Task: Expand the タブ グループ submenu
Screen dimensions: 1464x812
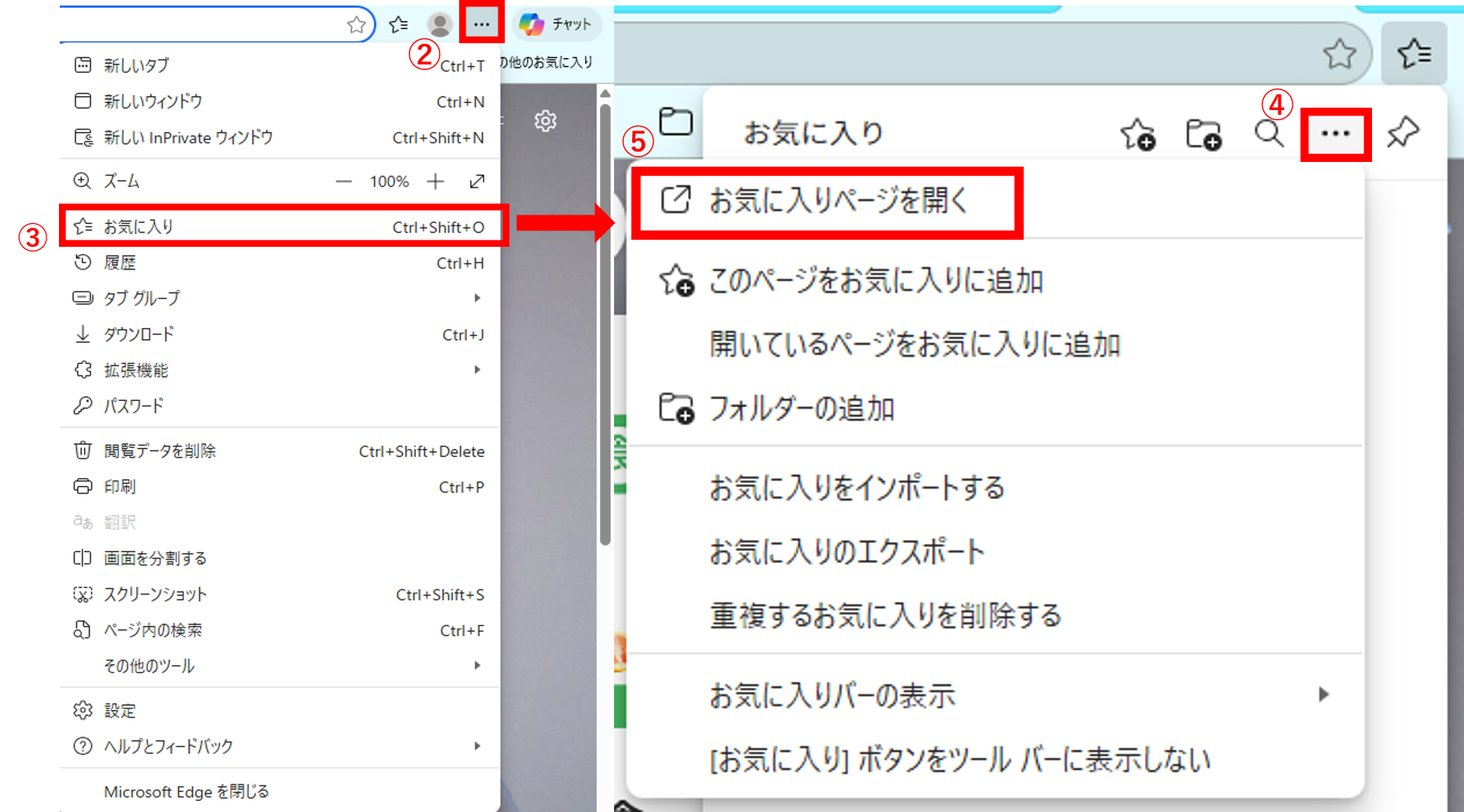Action: [x=476, y=298]
